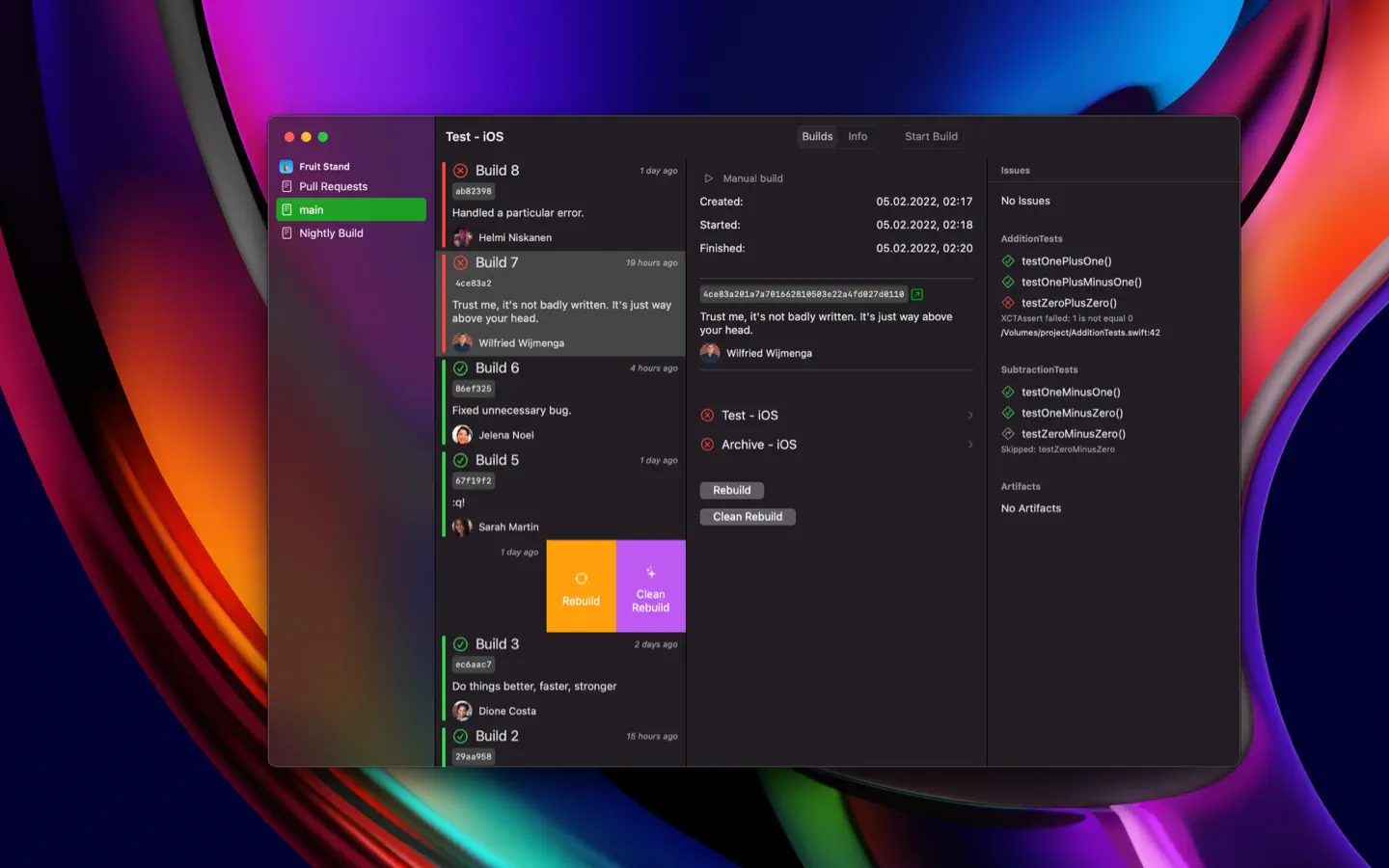1389x868 pixels.
Task: Click Wilfried Wijmenga's avatar in detail pane
Action: (x=710, y=353)
